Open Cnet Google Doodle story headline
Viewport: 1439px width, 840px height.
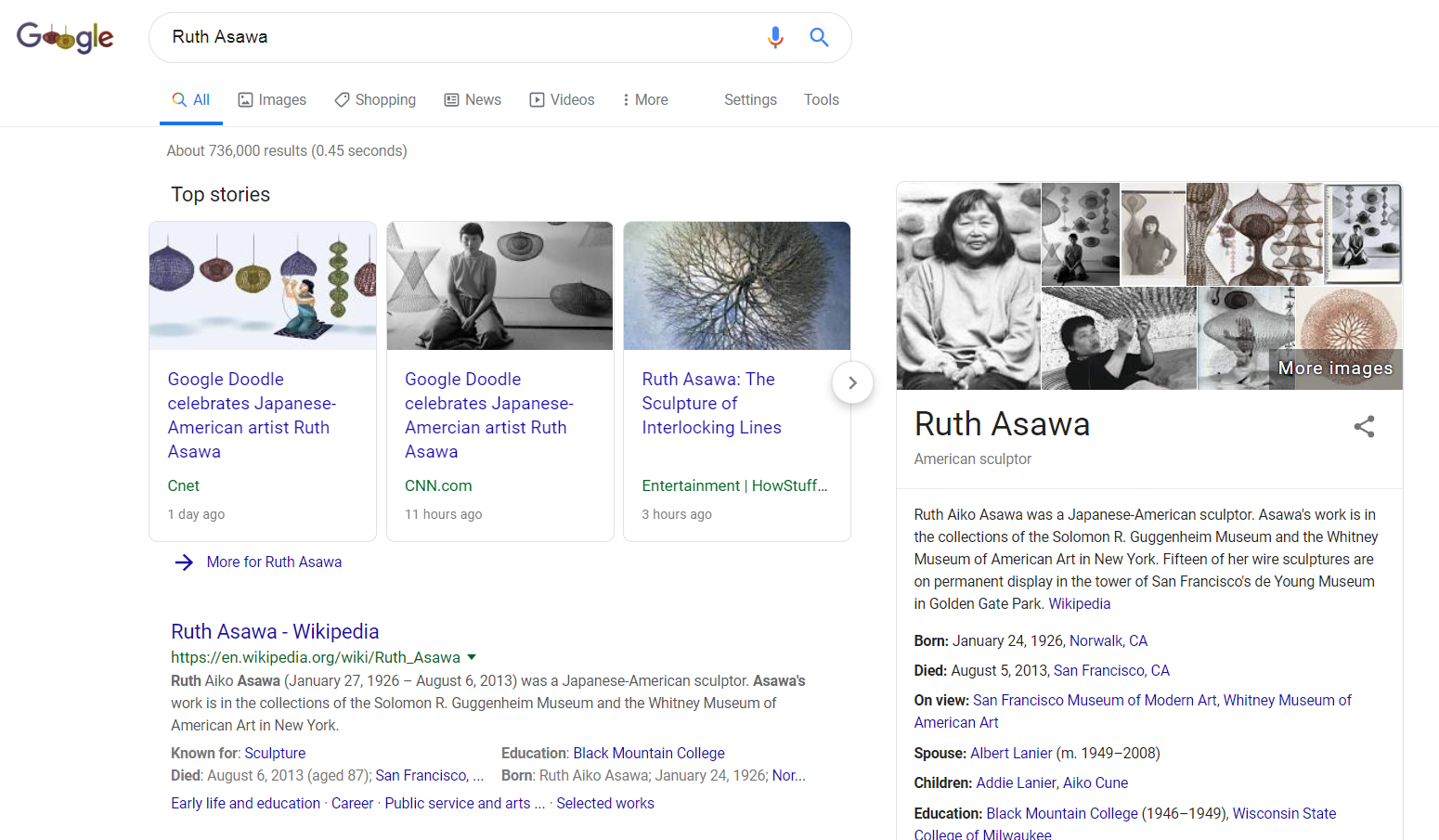[252, 415]
